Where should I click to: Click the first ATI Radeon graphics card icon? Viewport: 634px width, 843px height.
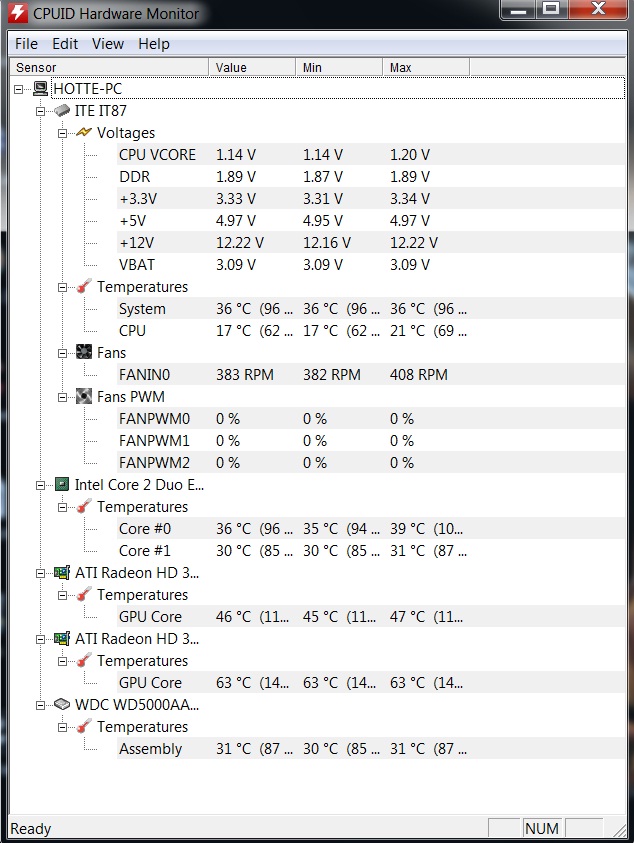coord(62,573)
